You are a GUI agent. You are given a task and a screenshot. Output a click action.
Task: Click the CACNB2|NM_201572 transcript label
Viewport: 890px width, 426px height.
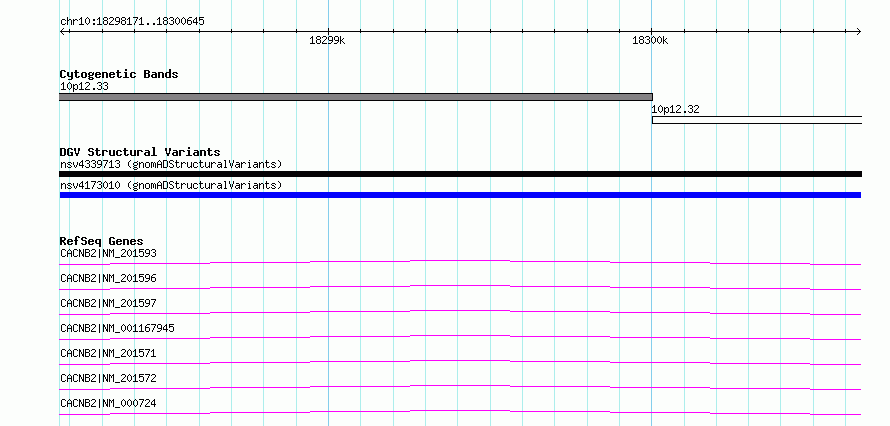108,378
